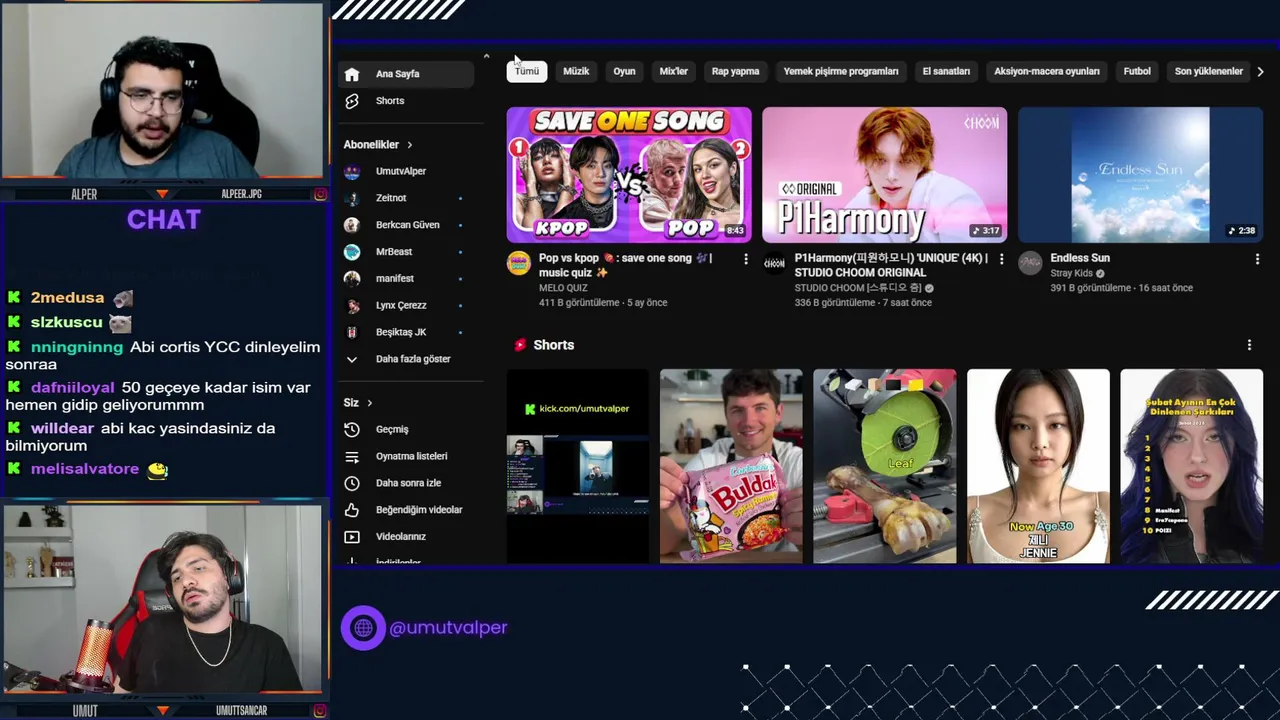Open Beşiktaş JK channel avatar
Viewport: 1280px width, 720px height.
pos(352,332)
